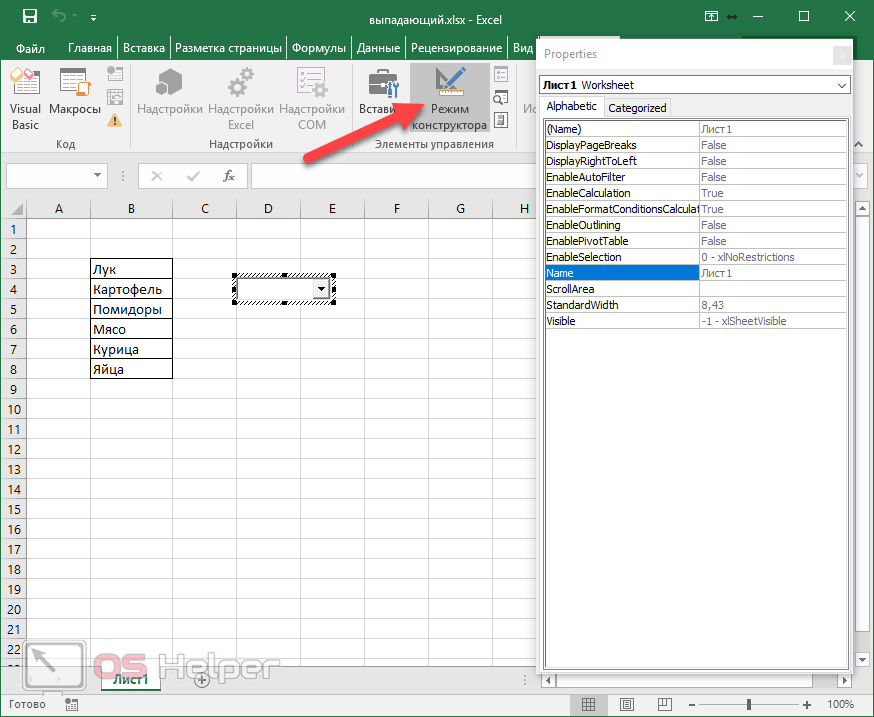This screenshot has height=717, width=874.
Task: Click the zoom slider in status bar
Action: tap(750, 704)
